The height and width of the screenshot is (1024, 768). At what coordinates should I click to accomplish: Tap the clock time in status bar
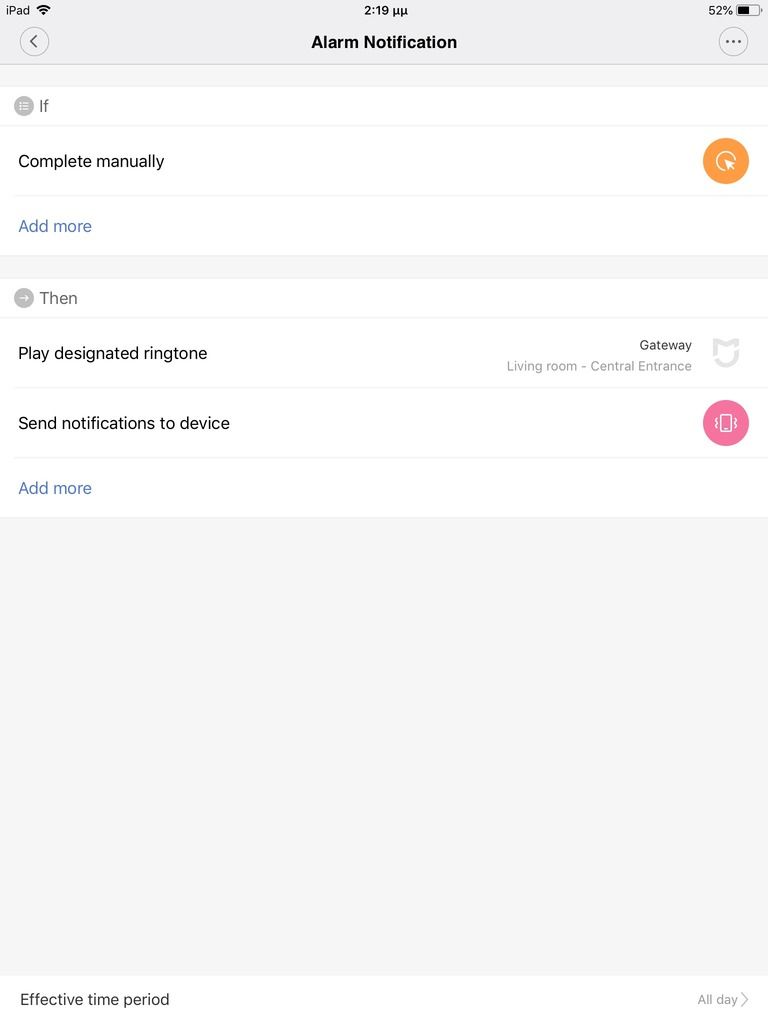tap(384, 10)
